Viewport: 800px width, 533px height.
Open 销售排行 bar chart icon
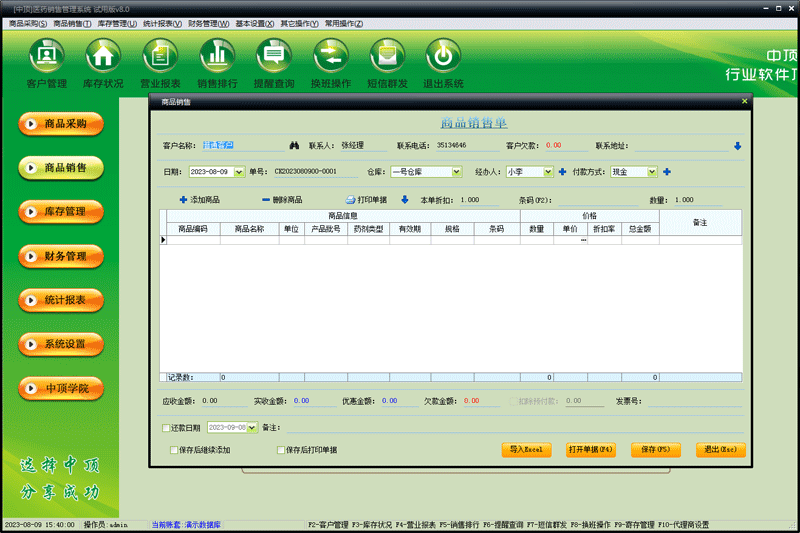pyautogui.click(x=217, y=55)
